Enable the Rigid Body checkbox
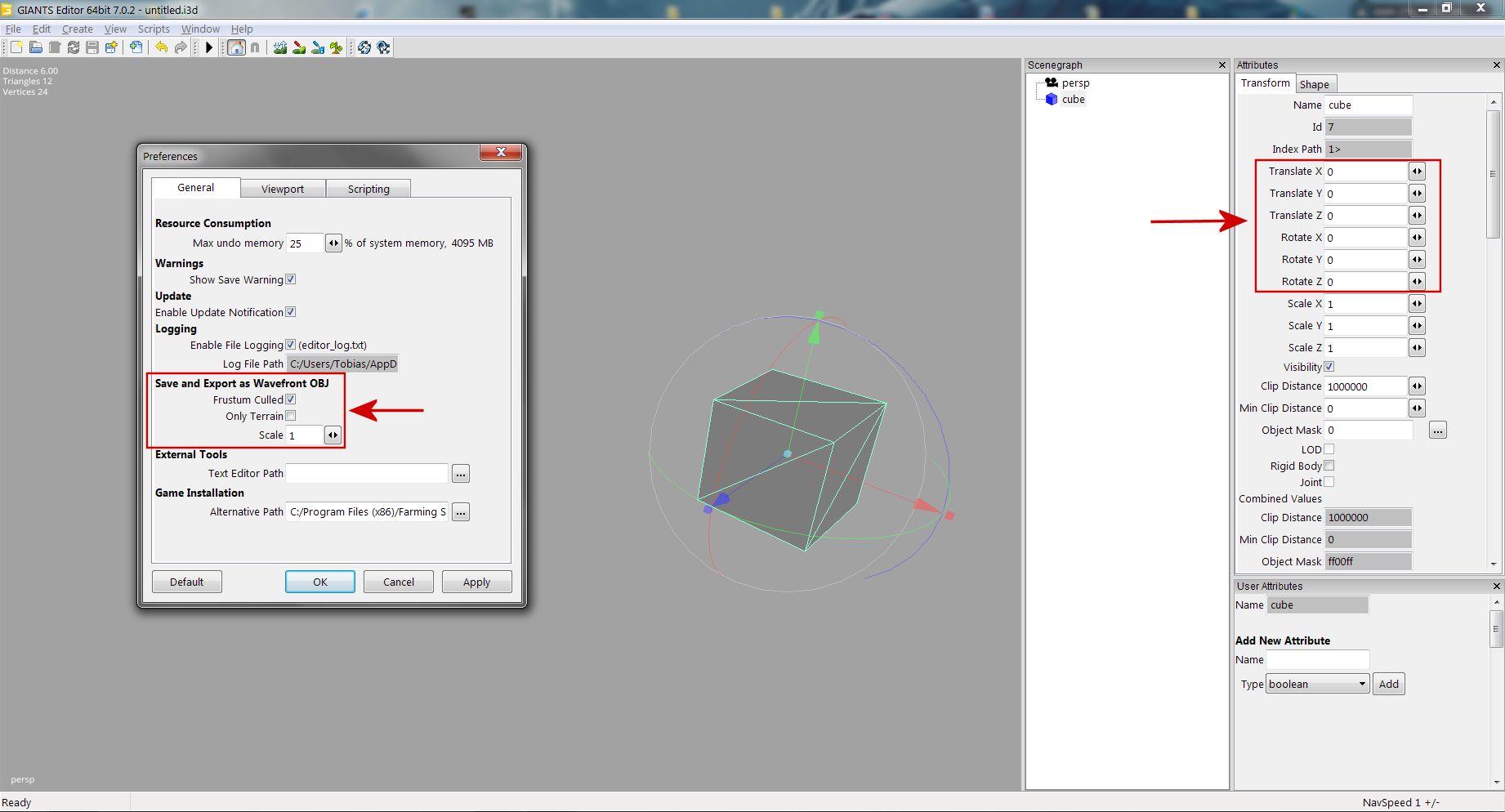The image size is (1505, 812). tap(1329, 466)
